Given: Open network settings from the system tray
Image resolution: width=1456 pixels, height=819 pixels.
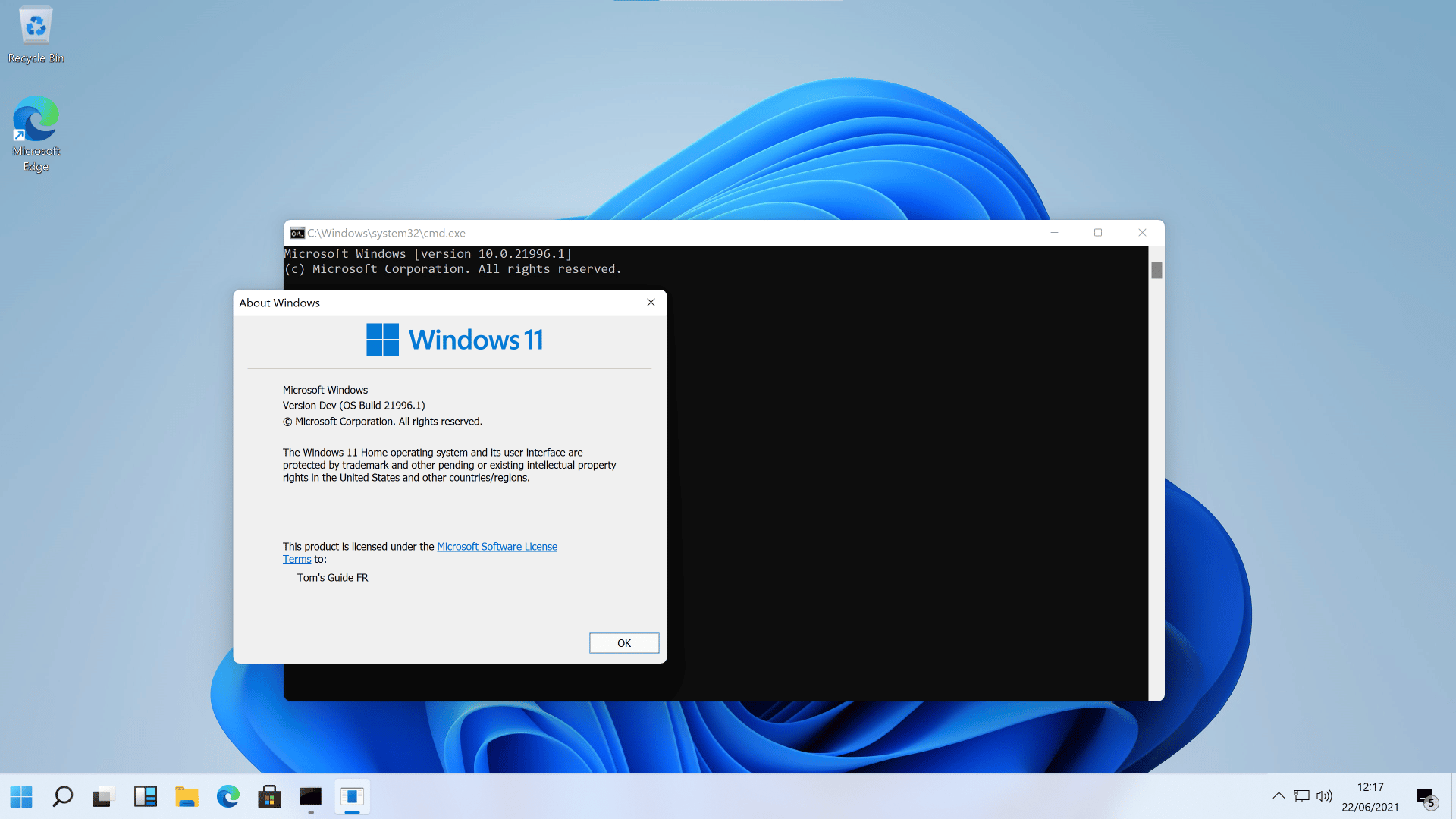Looking at the screenshot, I should tap(1302, 796).
